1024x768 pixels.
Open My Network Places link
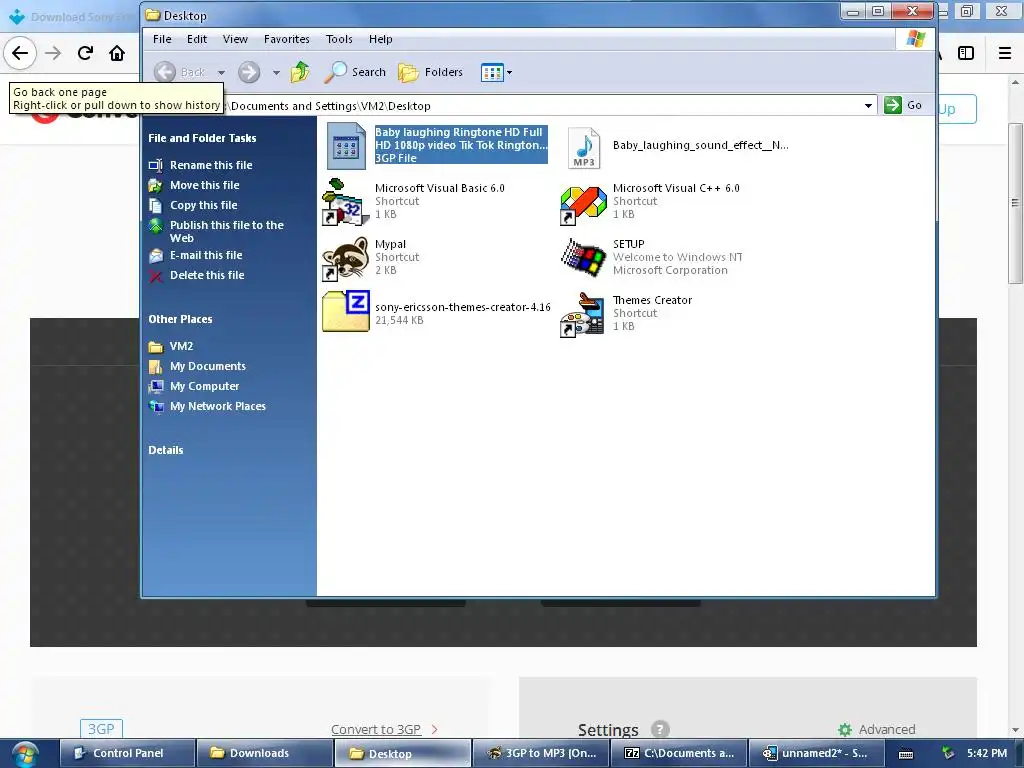(217, 406)
